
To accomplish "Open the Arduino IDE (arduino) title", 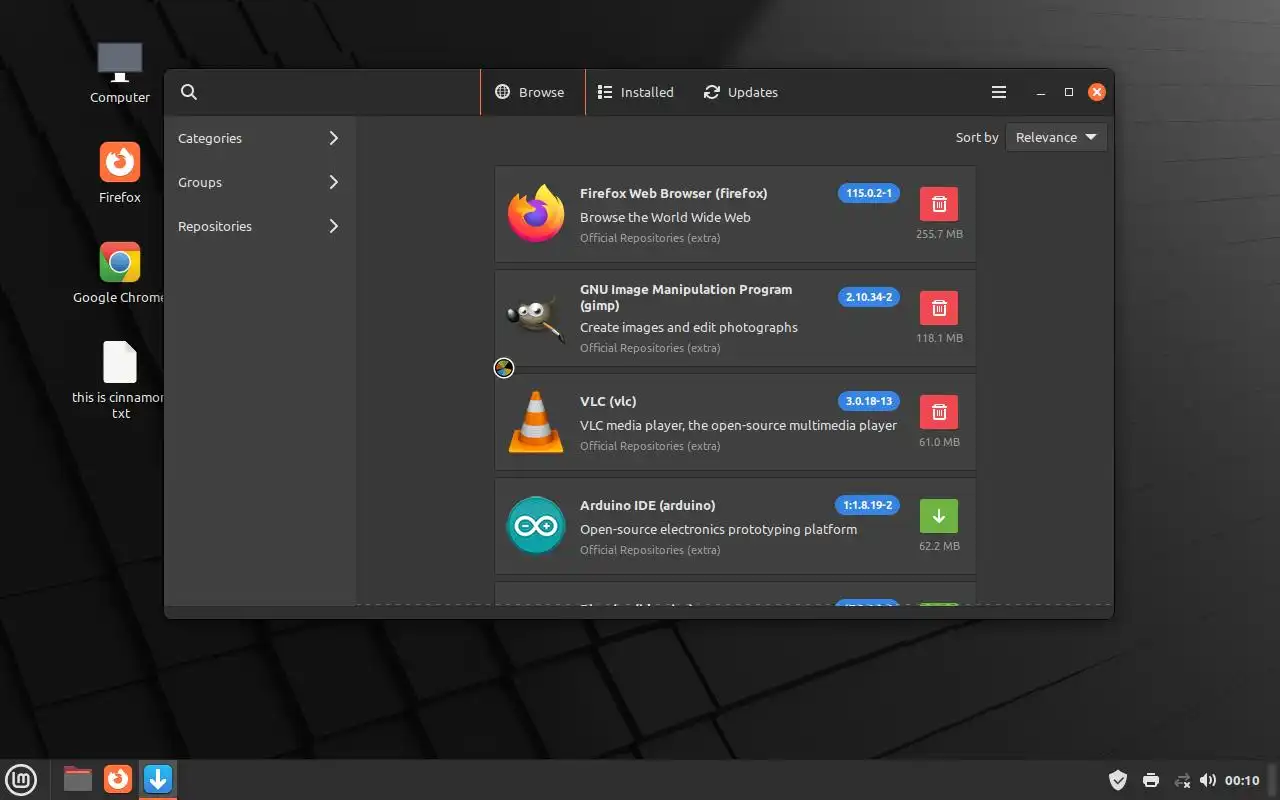I will (x=648, y=505).
